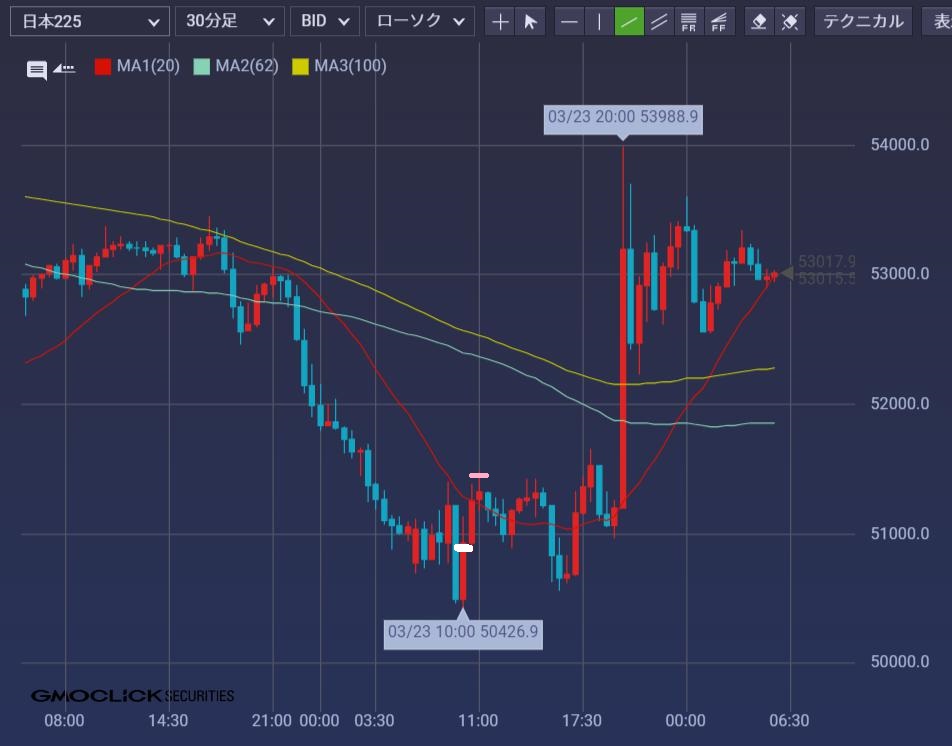Click the red MA1(20) color swatch
Screen dimensions: 952x746
point(102,67)
